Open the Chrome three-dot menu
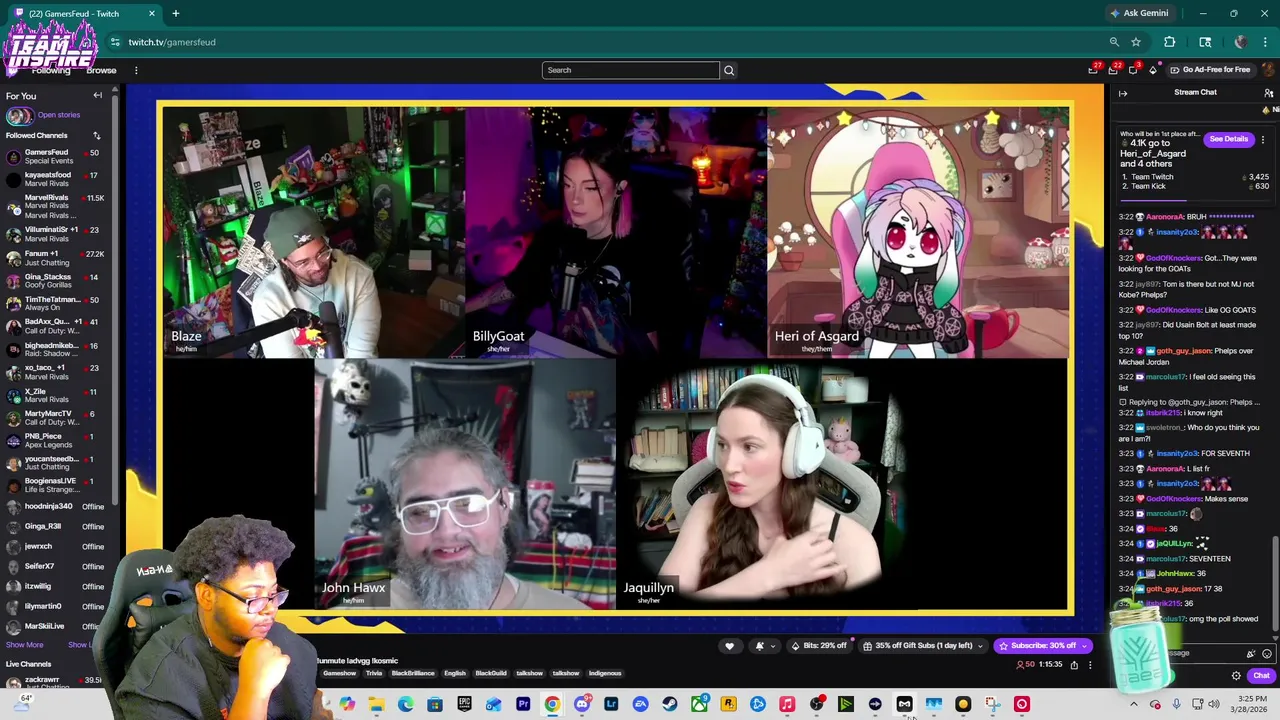The height and width of the screenshot is (720, 1280). click(x=1266, y=42)
